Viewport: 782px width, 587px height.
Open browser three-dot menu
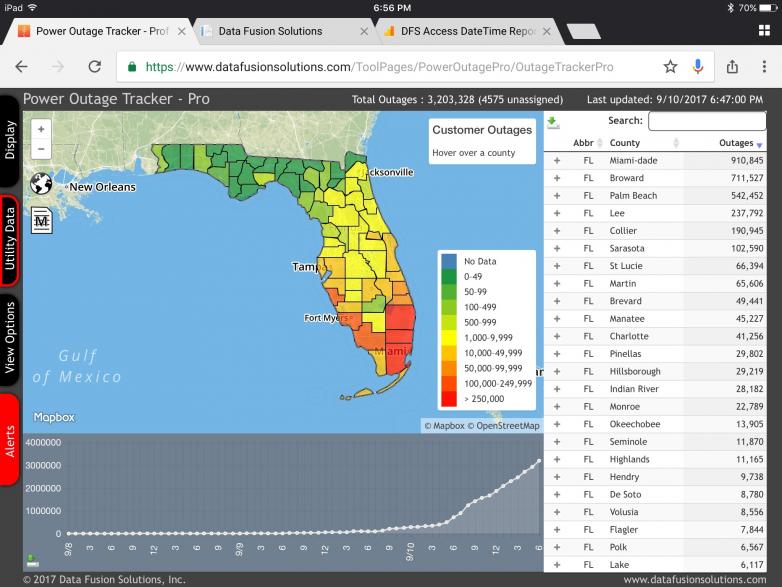point(764,66)
